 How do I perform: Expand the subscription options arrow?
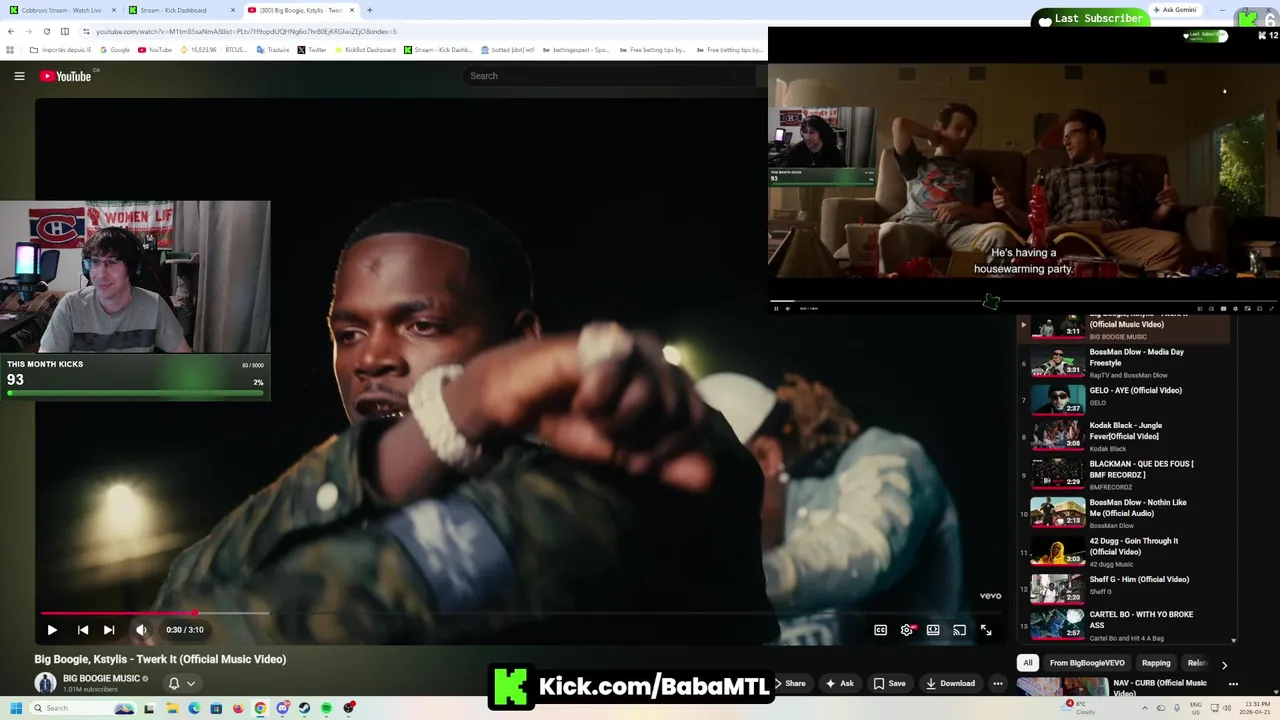190,684
